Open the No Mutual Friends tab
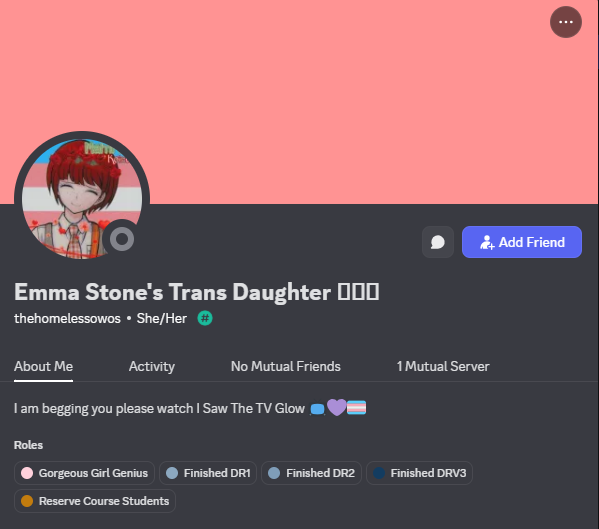 pyautogui.click(x=285, y=366)
